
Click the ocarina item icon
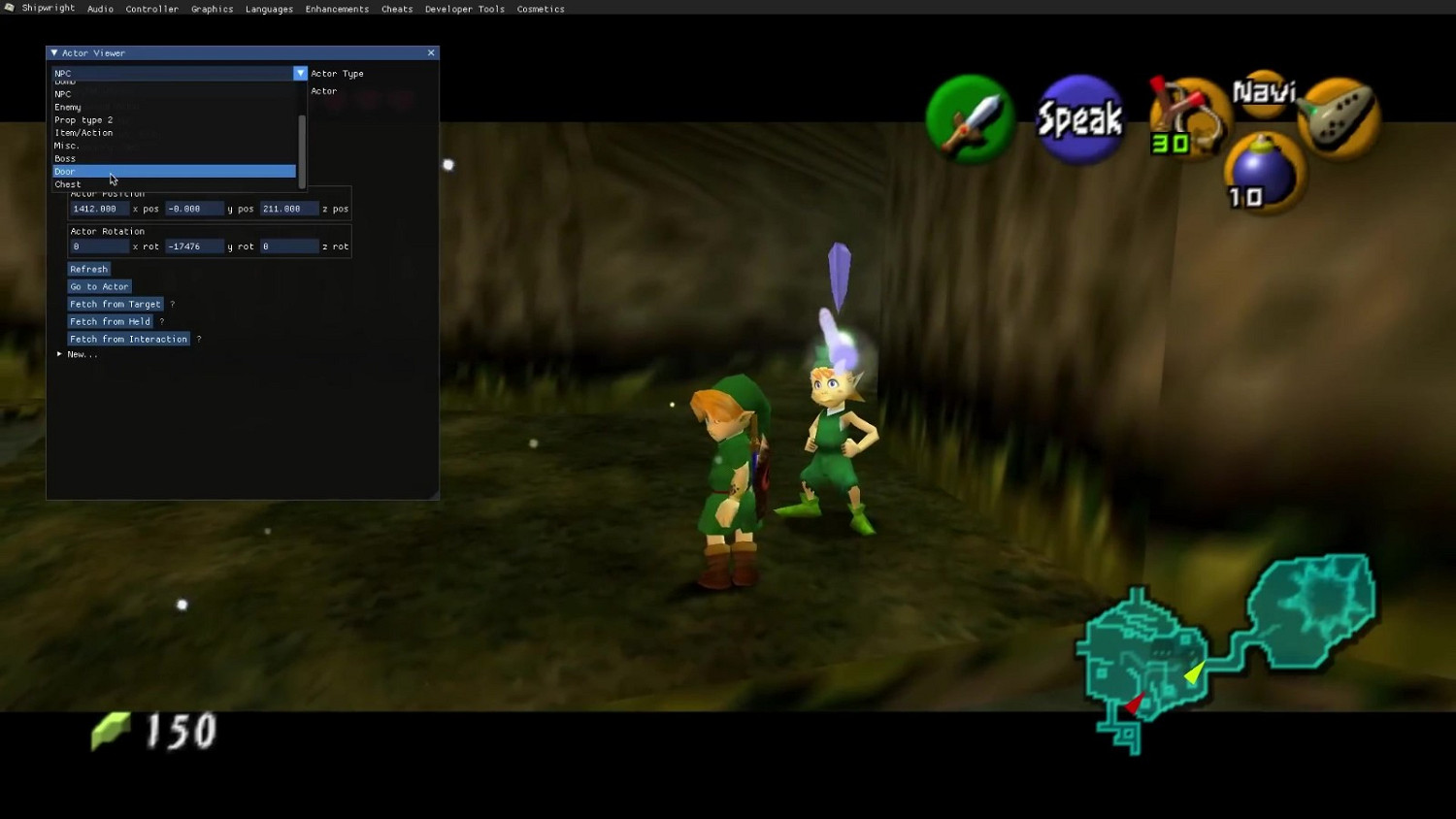pyautogui.click(x=1340, y=116)
